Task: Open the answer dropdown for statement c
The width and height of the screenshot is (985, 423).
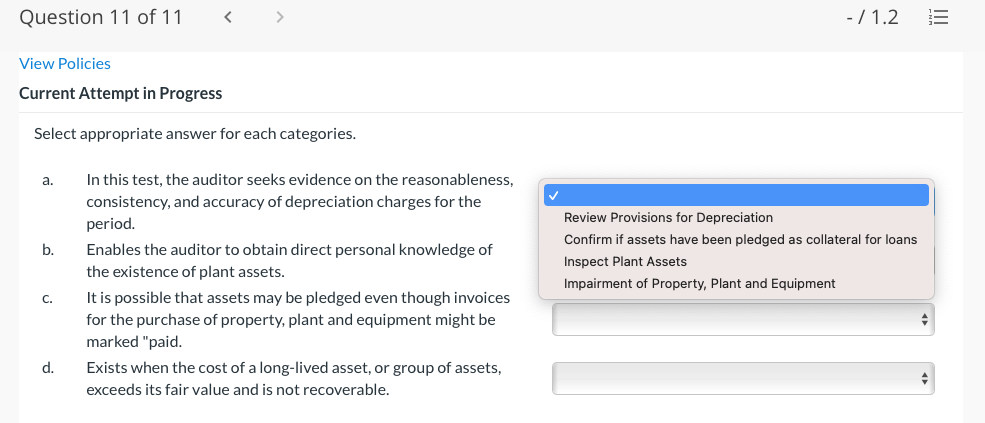Action: pyautogui.click(x=743, y=320)
